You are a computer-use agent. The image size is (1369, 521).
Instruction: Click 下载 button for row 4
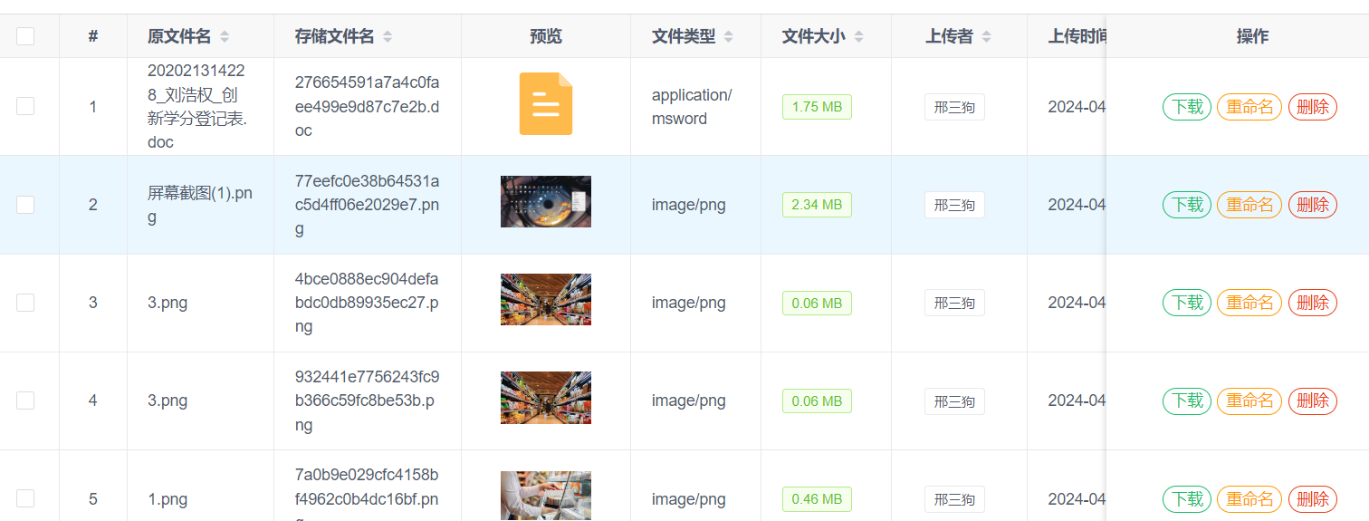(x=1187, y=400)
